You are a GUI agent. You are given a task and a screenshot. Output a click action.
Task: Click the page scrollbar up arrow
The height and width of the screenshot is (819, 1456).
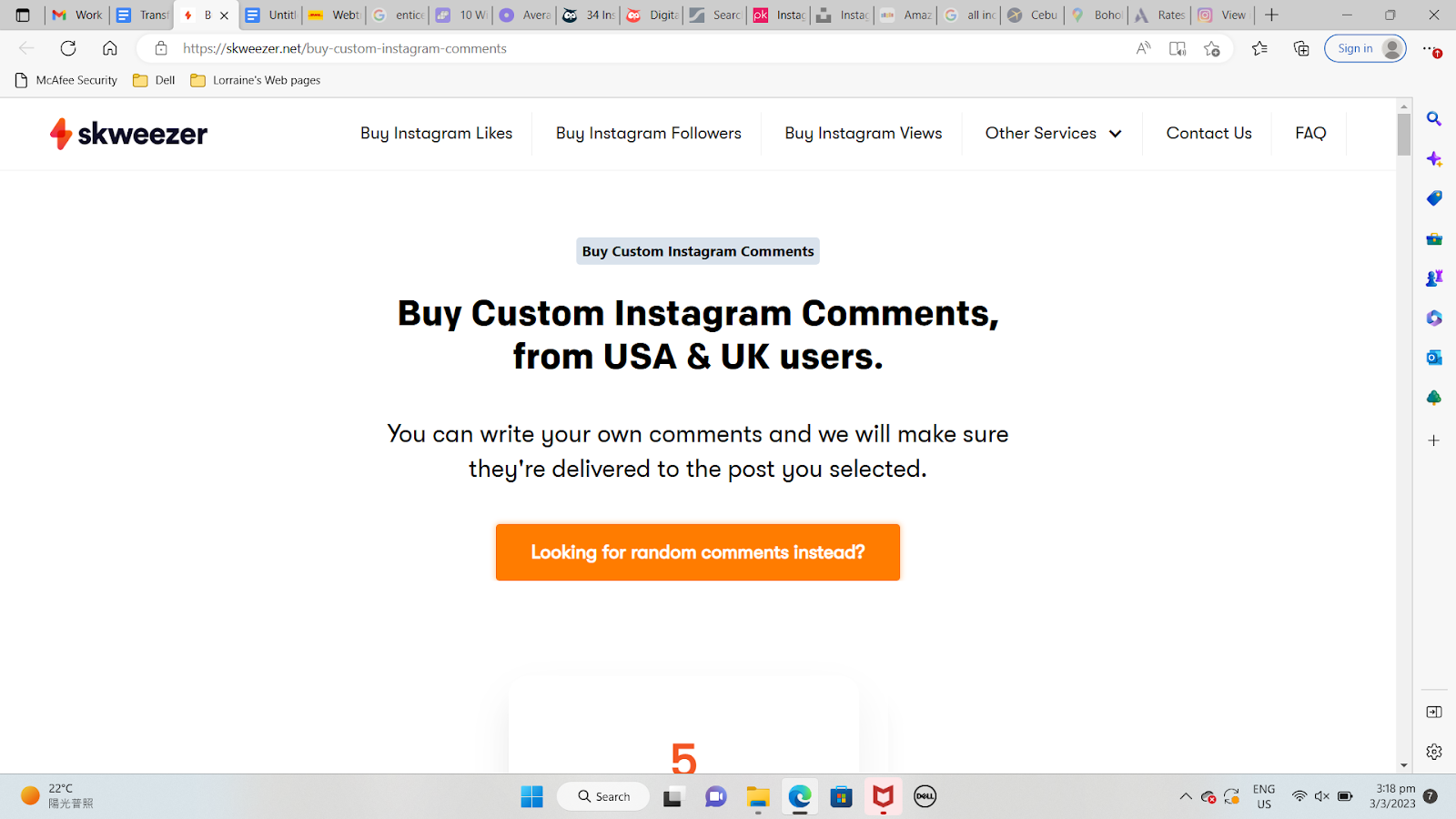point(1404,106)
